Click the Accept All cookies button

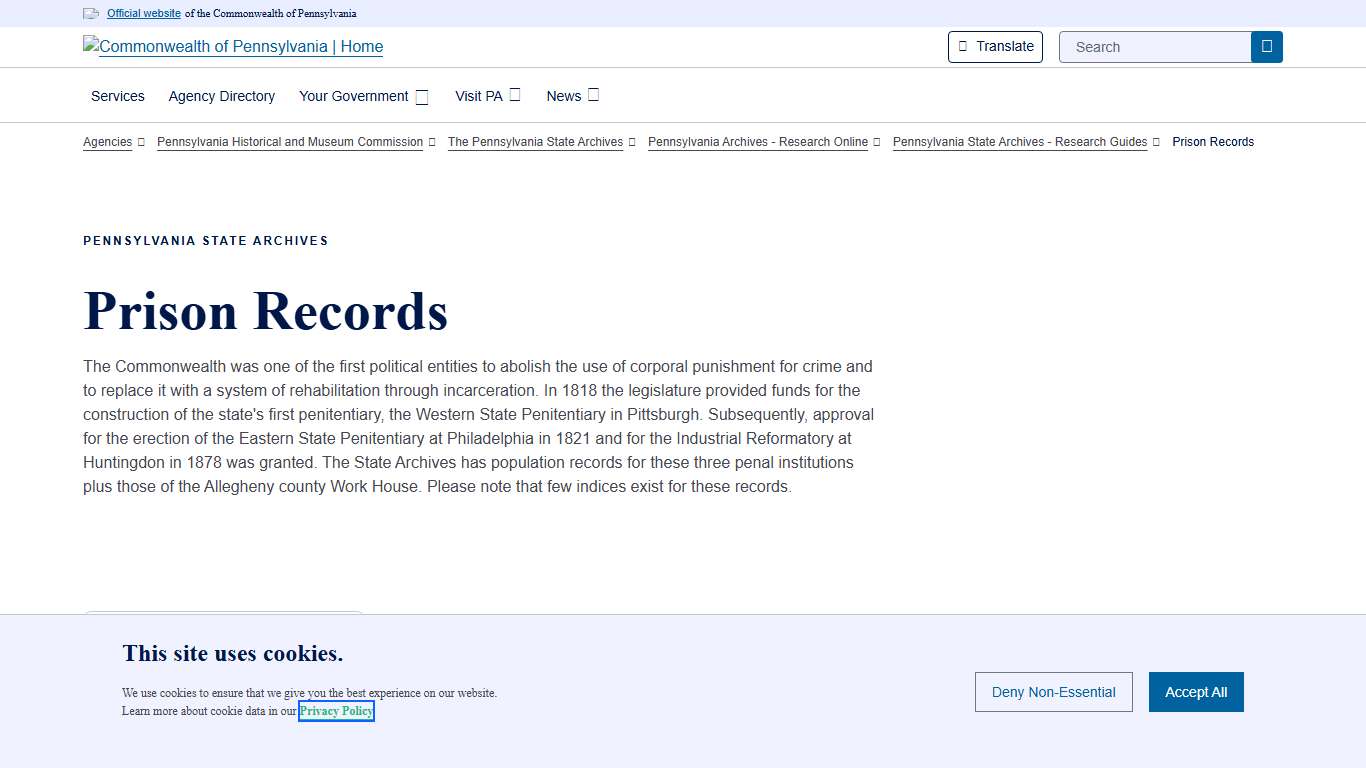1196,691
